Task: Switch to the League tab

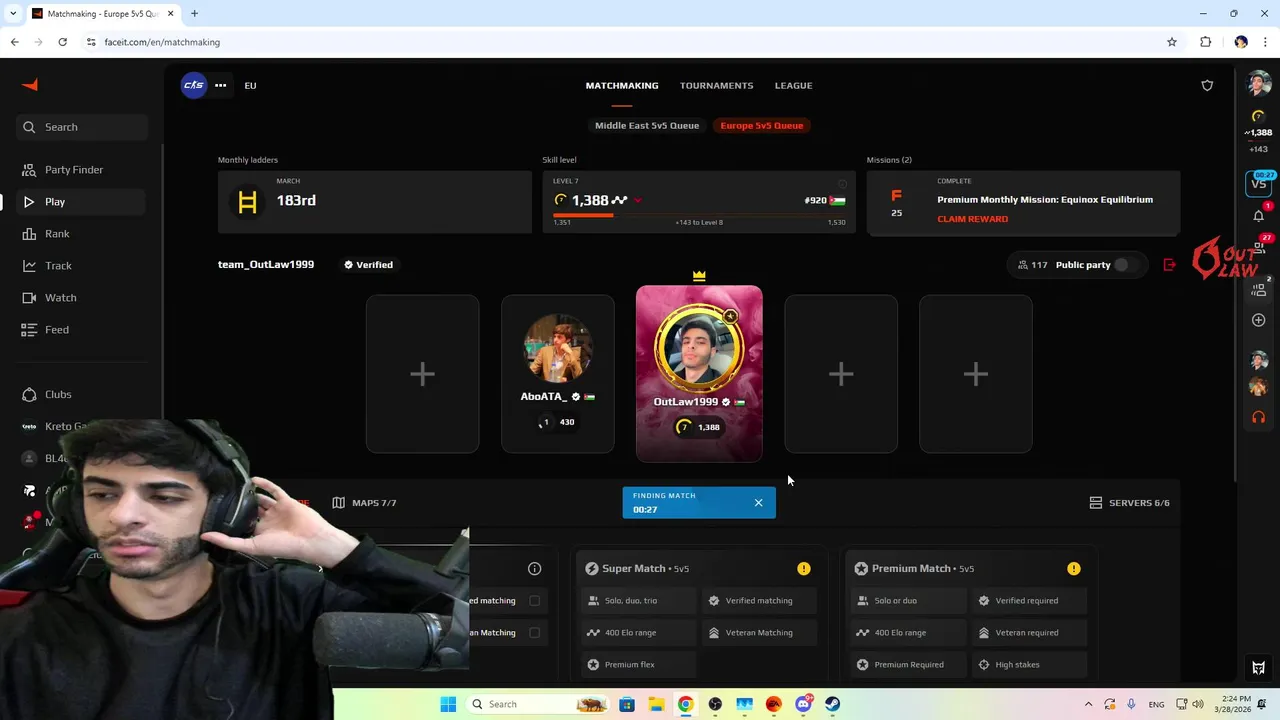Action: 793,85
